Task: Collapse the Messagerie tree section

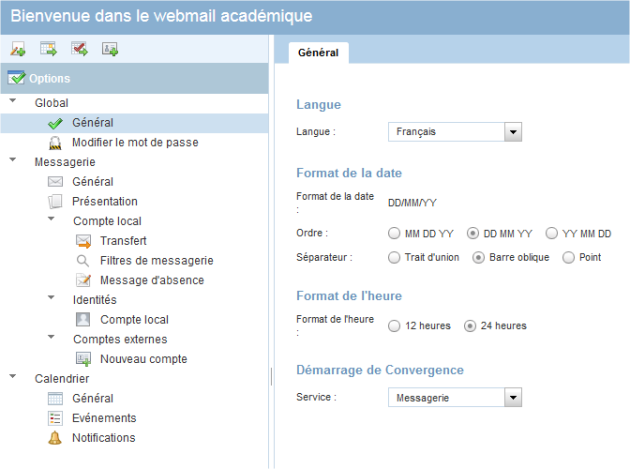Action: pos(13,160)
